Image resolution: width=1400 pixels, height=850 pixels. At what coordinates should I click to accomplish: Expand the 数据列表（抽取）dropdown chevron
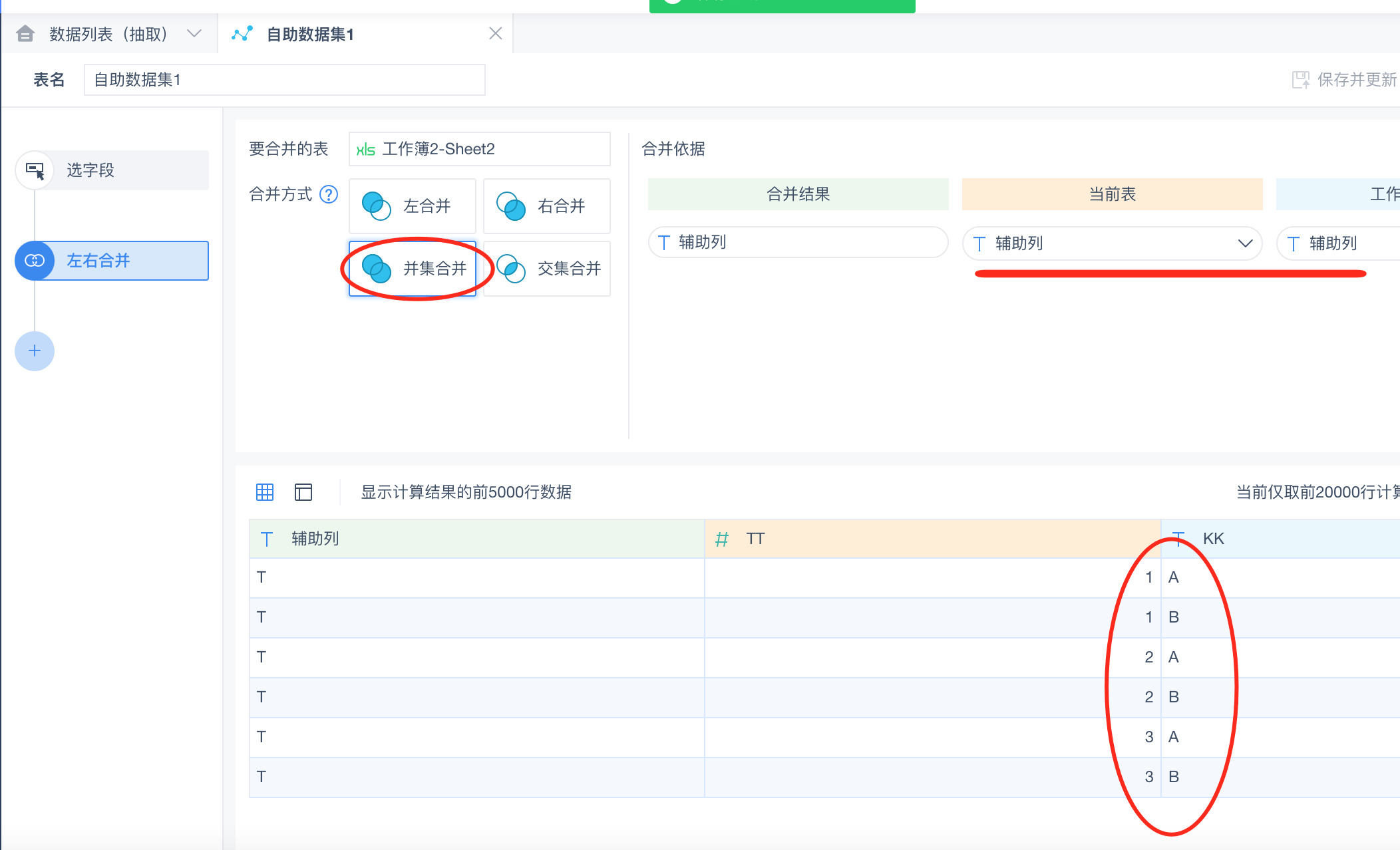point(194,34)
